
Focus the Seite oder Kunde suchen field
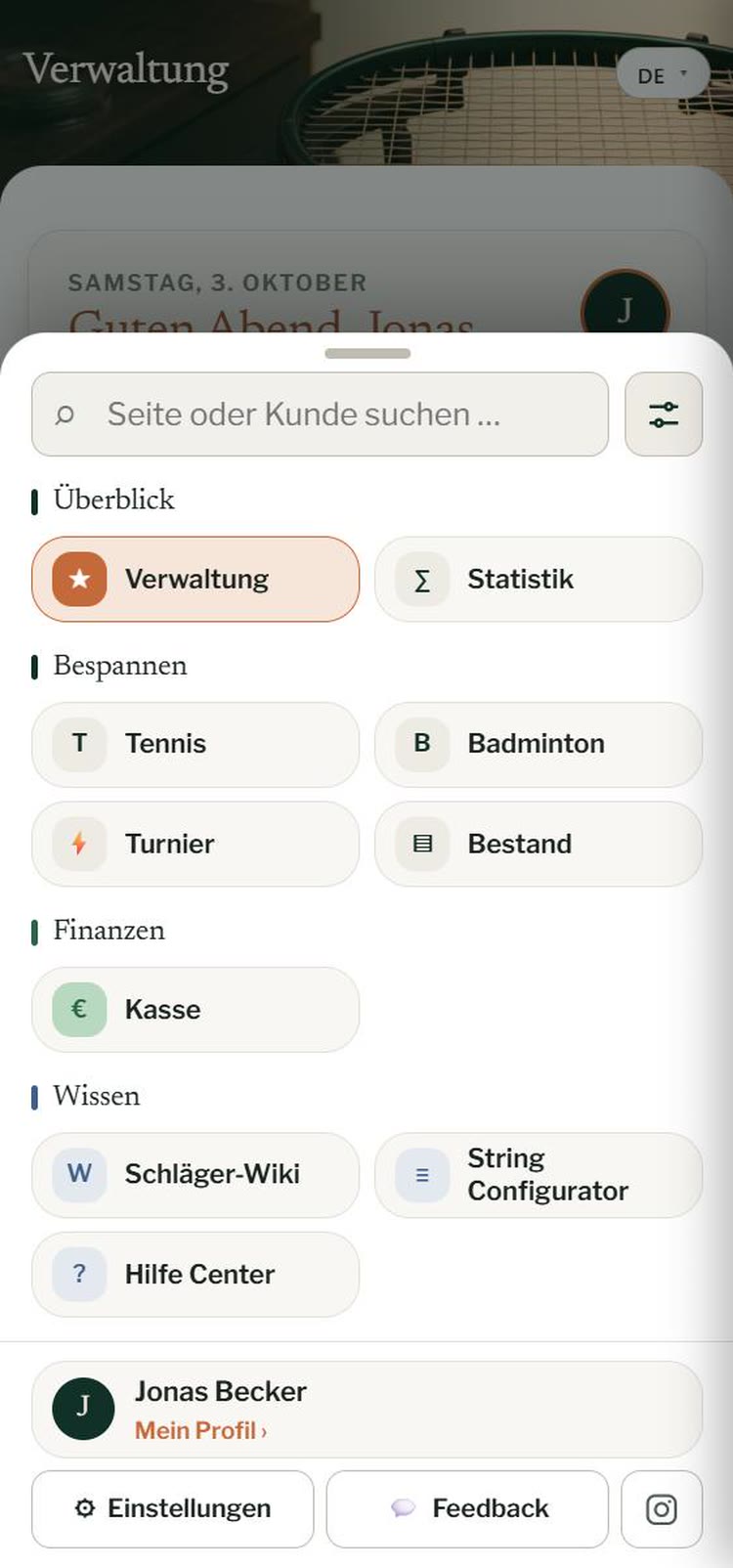click(321, 414)
